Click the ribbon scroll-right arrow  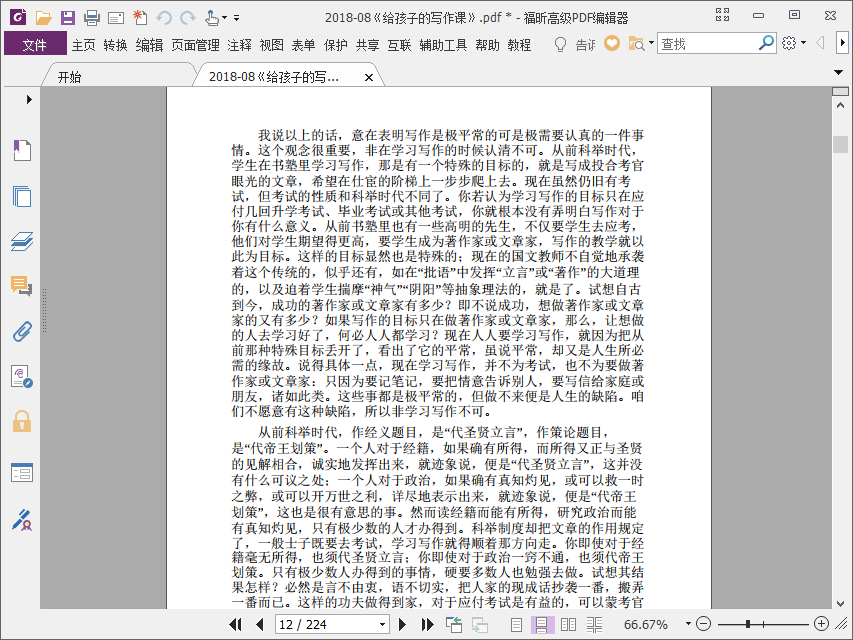[x=842, y=43]
